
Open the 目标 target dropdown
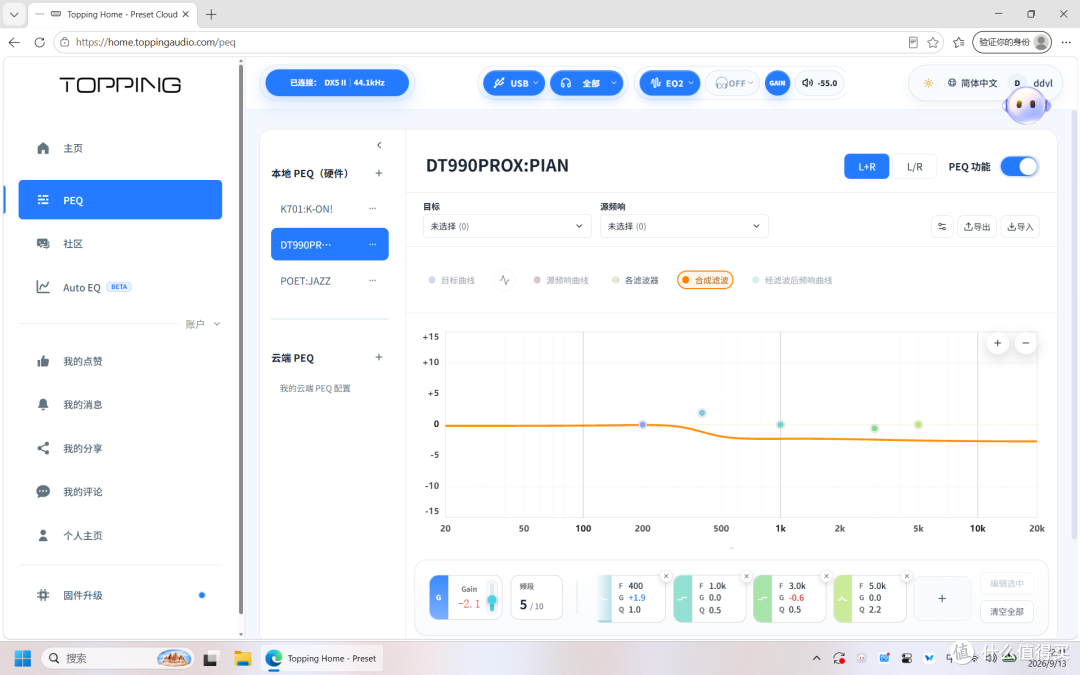pyautogui.click(x=507, y=226)
